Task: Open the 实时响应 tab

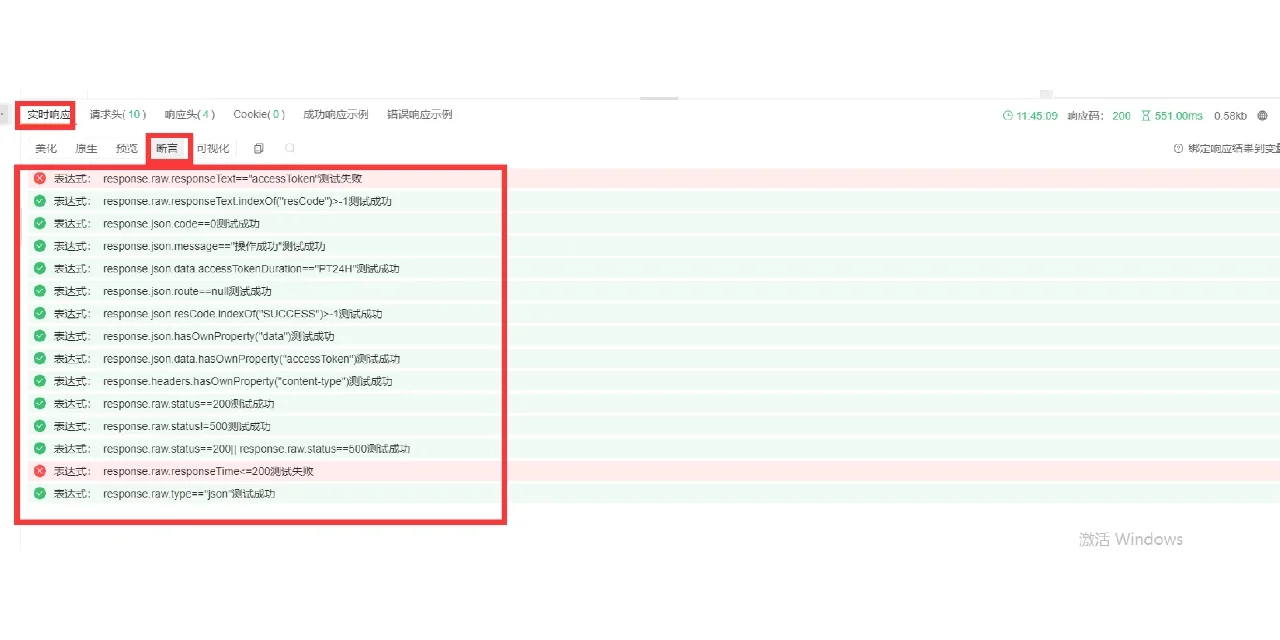Action: (48, 115)
